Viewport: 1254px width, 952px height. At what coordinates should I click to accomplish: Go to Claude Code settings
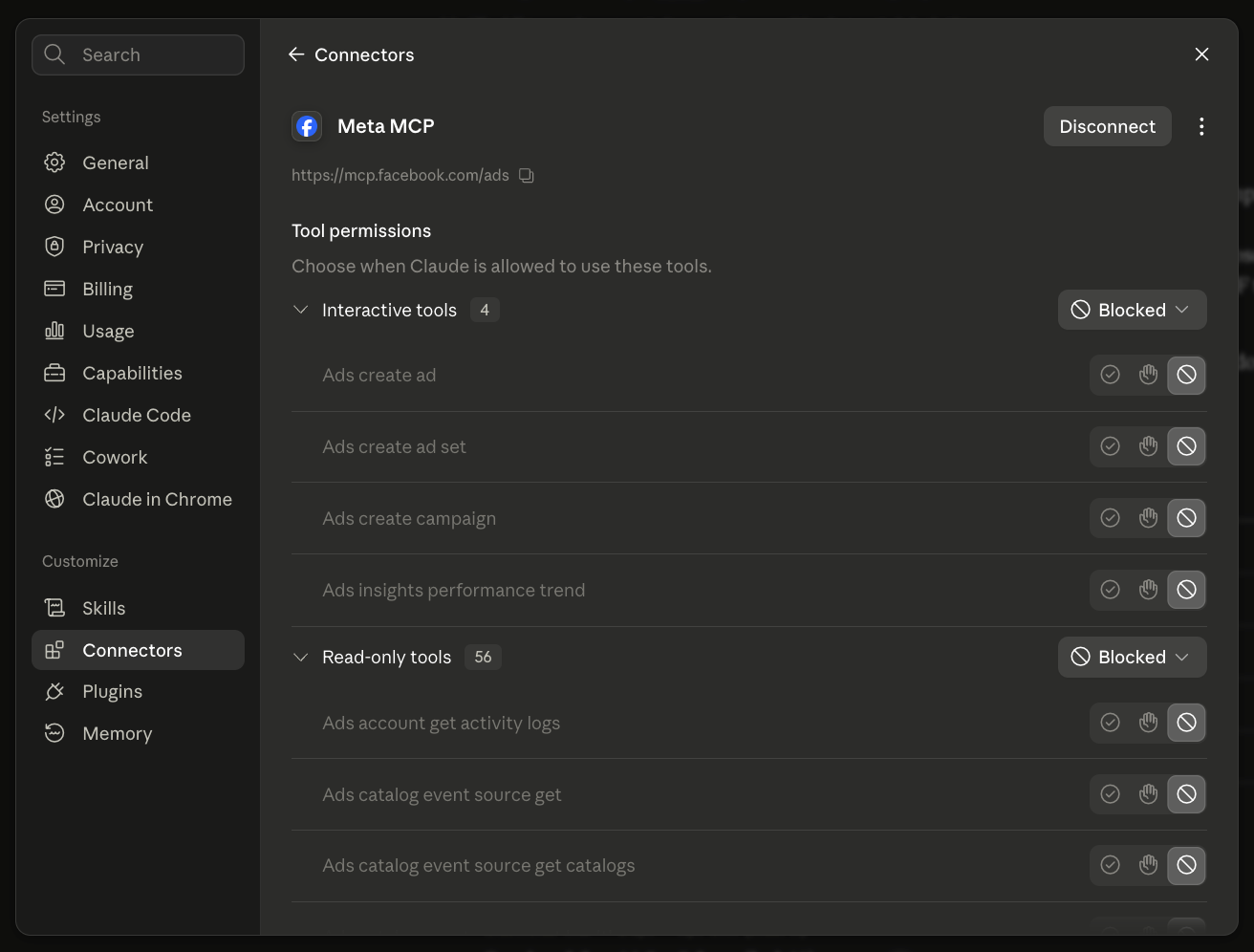[x=138, y=415]
